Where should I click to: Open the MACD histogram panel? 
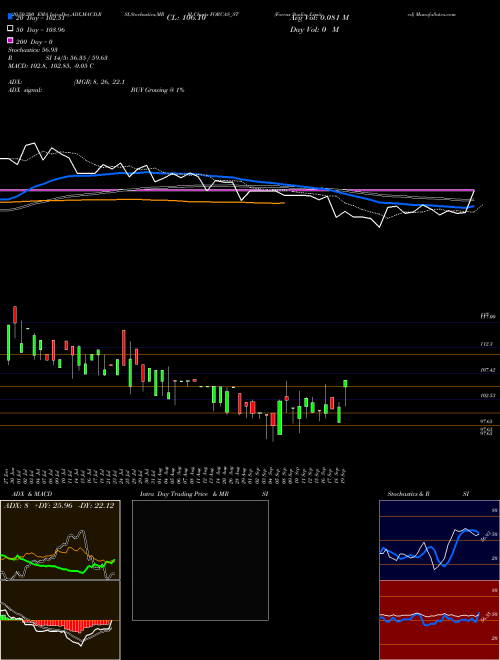tap(60, 620)
